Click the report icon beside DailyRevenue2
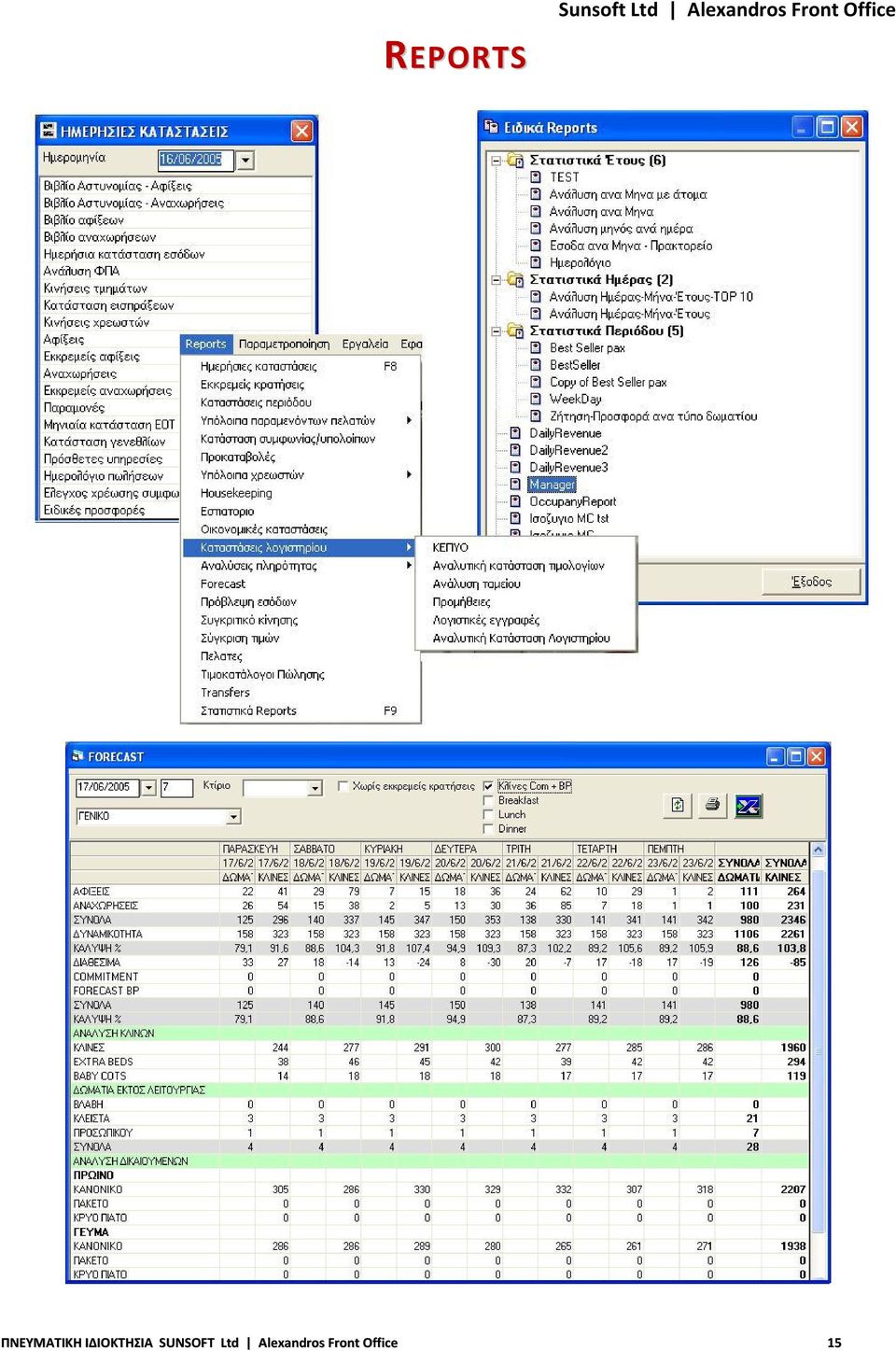 tap(515, 450)
